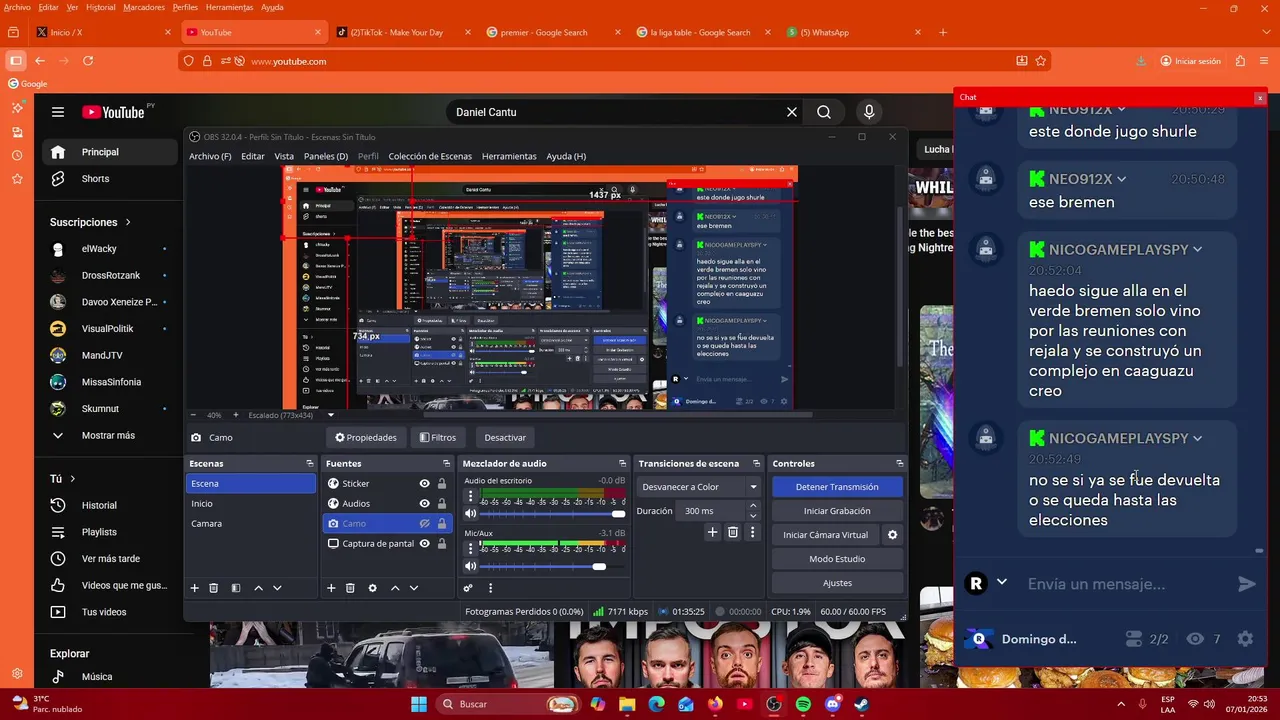Expand the chat identity selector arrow
Screen dimensions: 1280x720
(x=1001, y=582)
